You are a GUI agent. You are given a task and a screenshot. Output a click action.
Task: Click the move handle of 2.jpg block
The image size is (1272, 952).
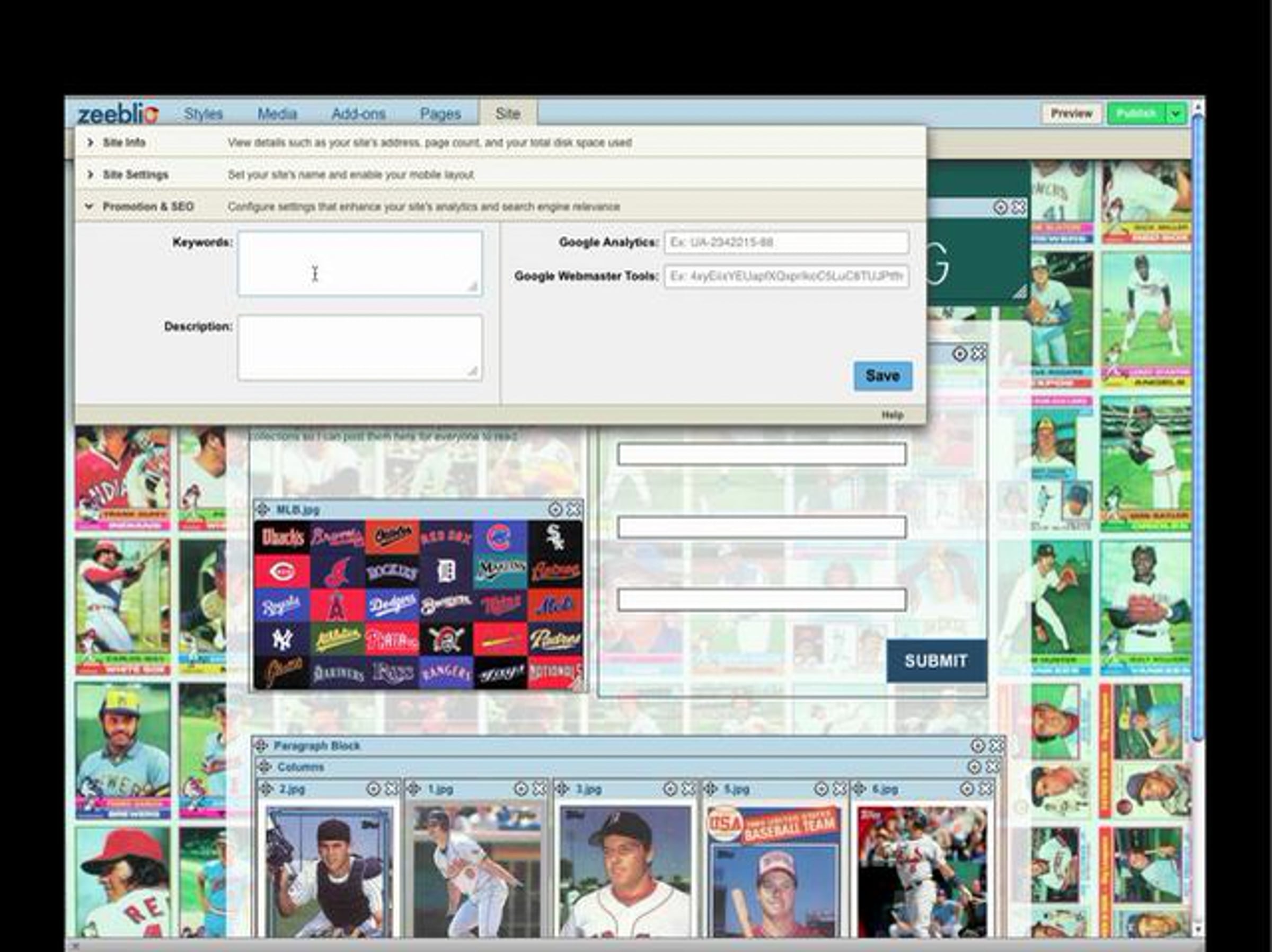(x=266, y=789)
